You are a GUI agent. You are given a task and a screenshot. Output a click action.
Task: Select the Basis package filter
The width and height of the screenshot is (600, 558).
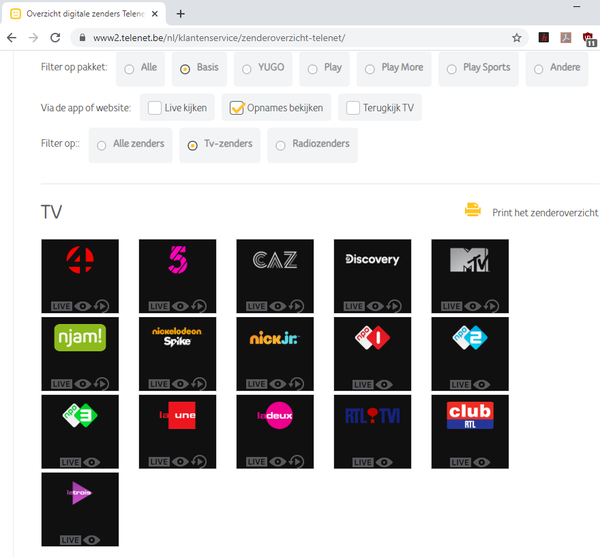[199, 69]
